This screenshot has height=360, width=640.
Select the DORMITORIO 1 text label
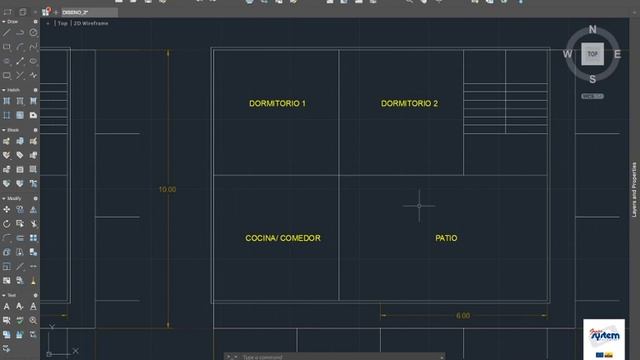[278, 104]
